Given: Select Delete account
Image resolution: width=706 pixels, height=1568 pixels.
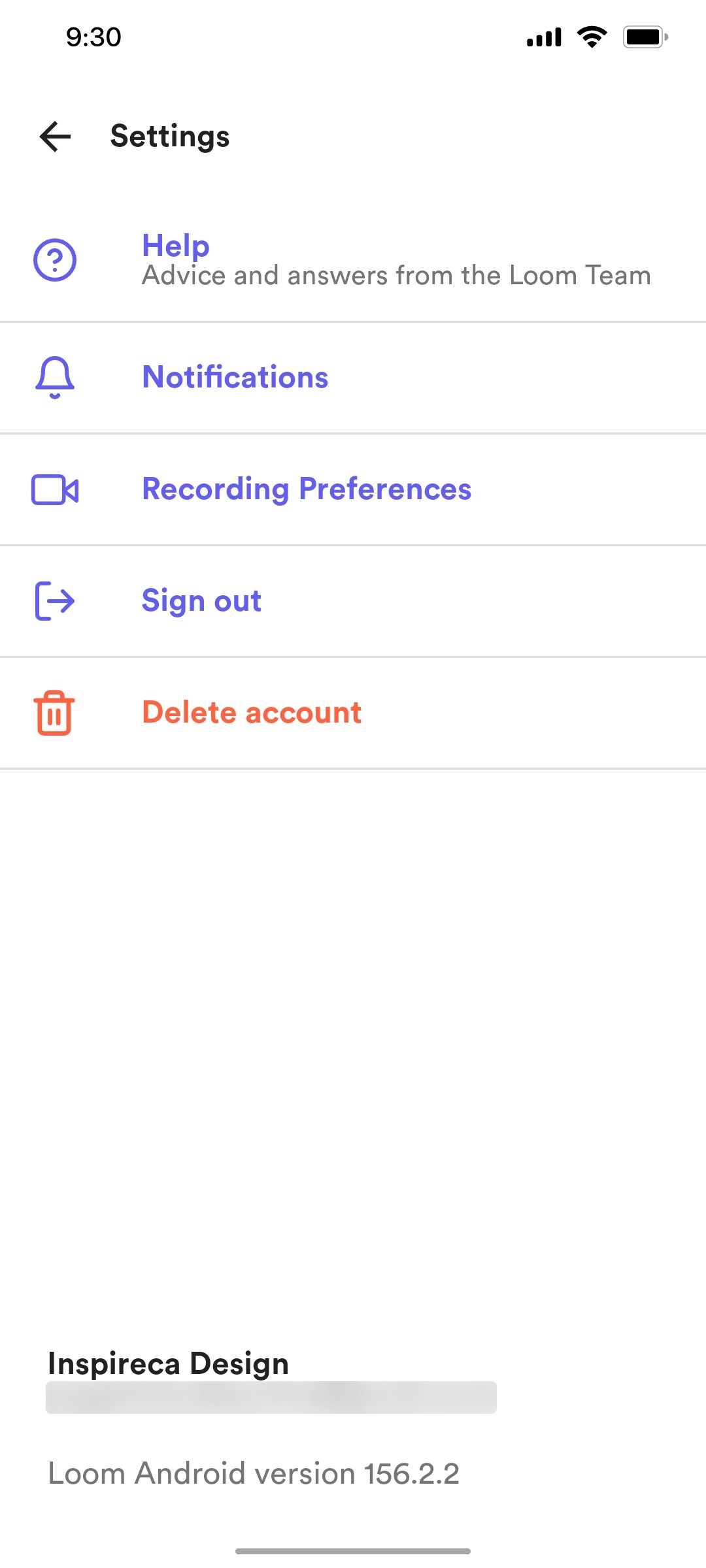Looking at the screenshot, I should pyautogui.click(x=251, y=713).
